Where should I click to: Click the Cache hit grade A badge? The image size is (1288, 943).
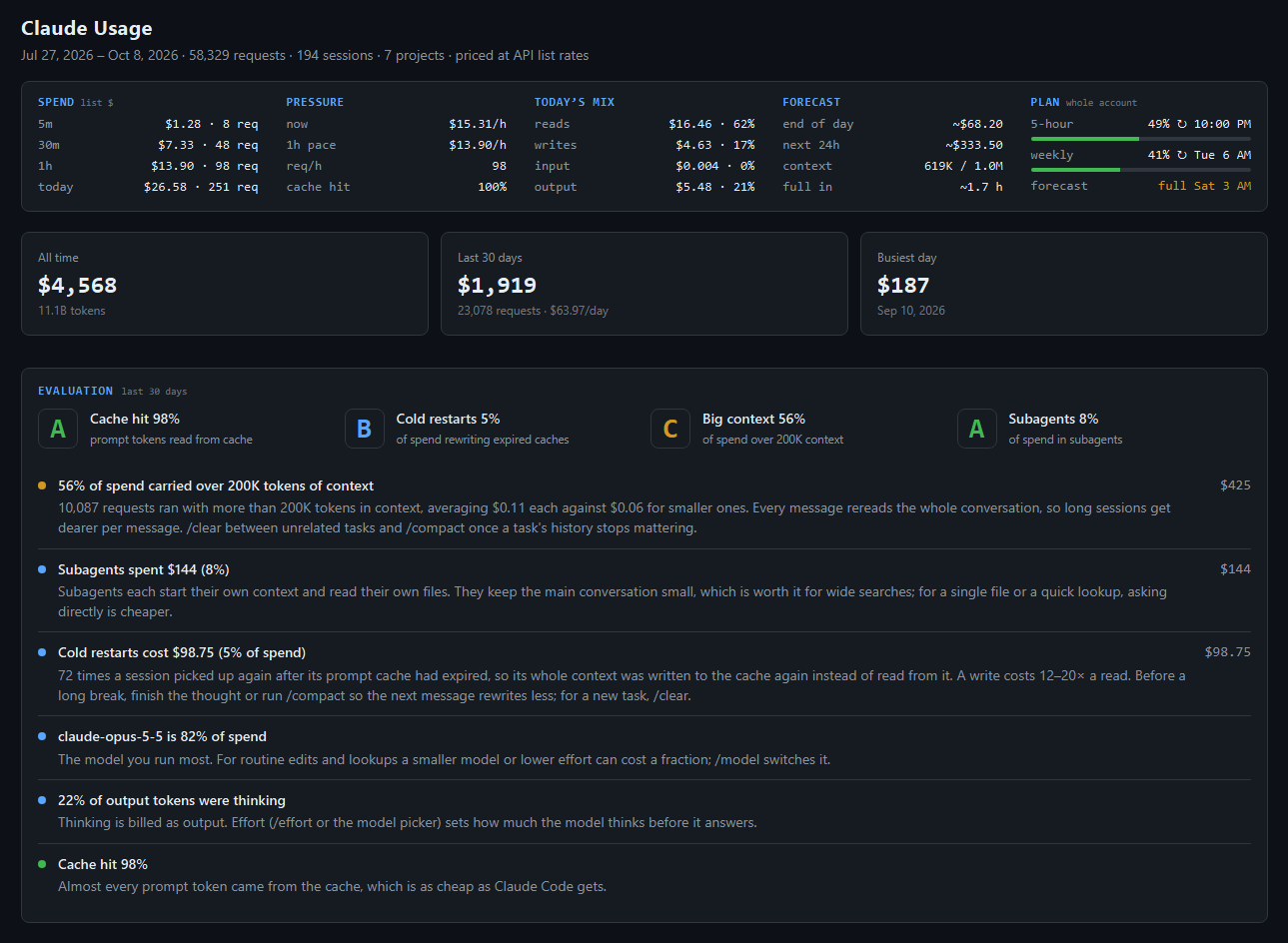pyautogui.click(x=58, y=429)
